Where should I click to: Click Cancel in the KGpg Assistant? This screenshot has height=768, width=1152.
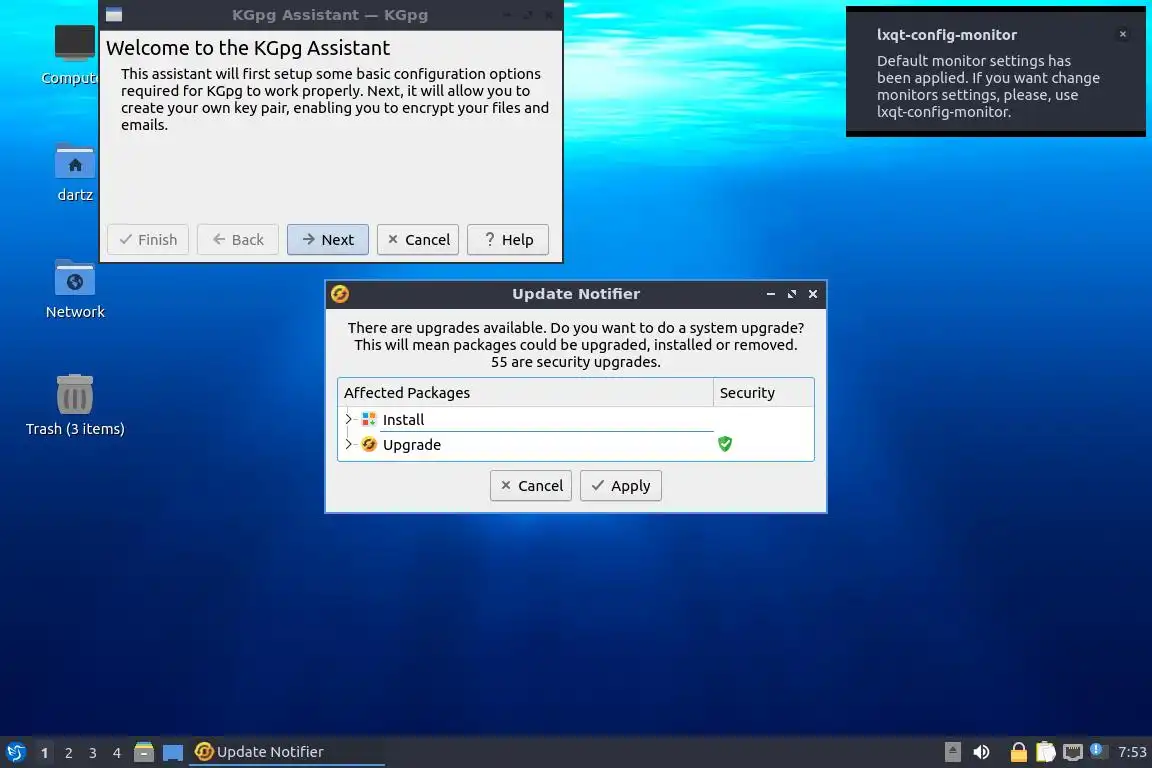coord(418,240)
